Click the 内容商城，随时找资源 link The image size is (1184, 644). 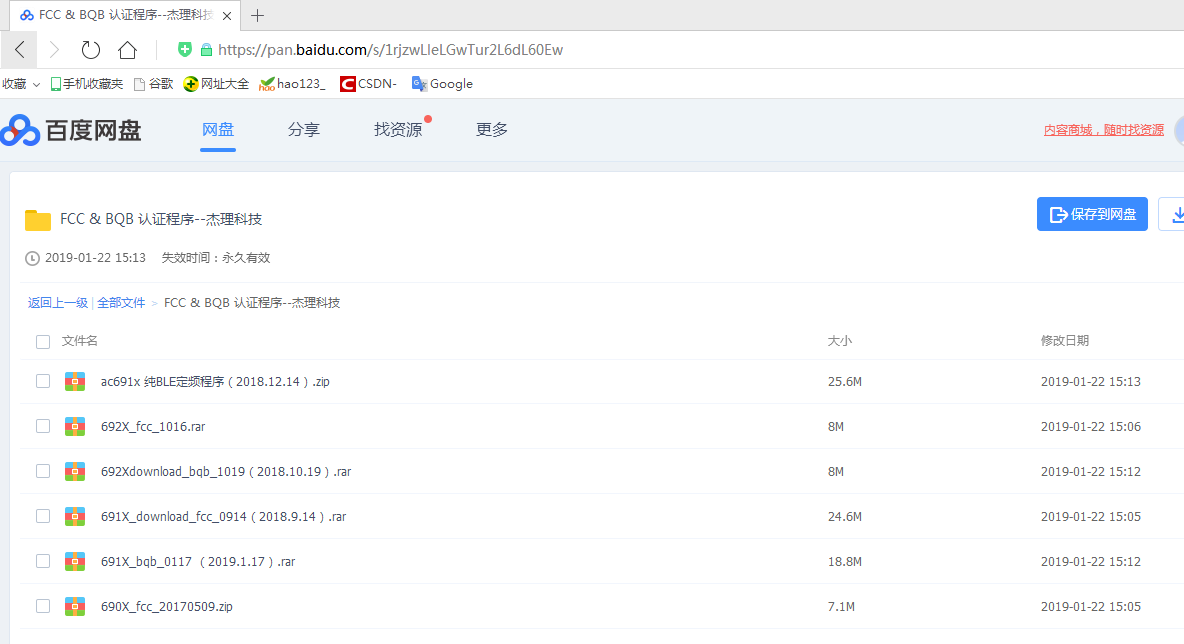point(1104,130)
